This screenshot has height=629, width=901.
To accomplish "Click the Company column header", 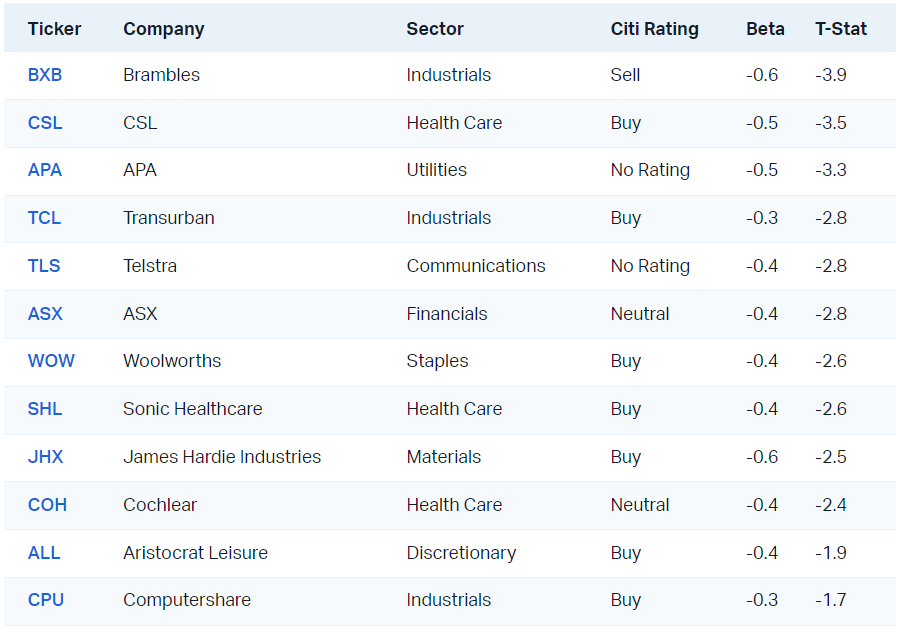I will tap(163, 29).
